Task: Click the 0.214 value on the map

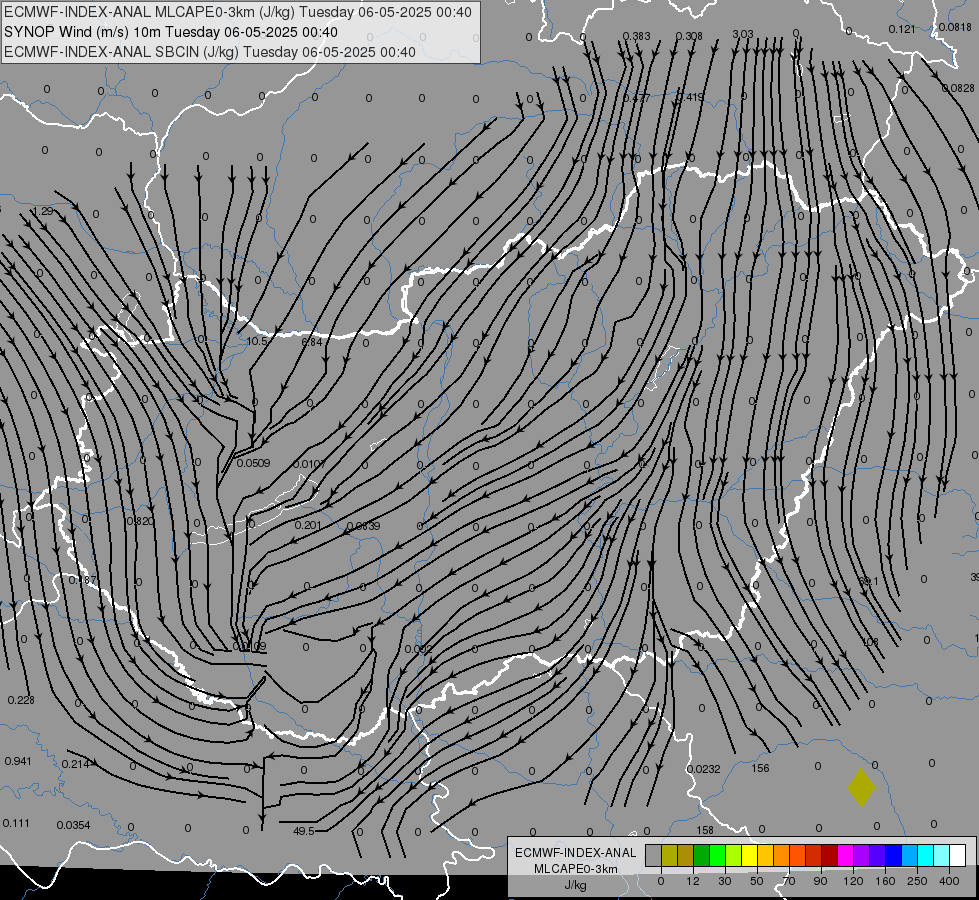Action: pos(75,764)
